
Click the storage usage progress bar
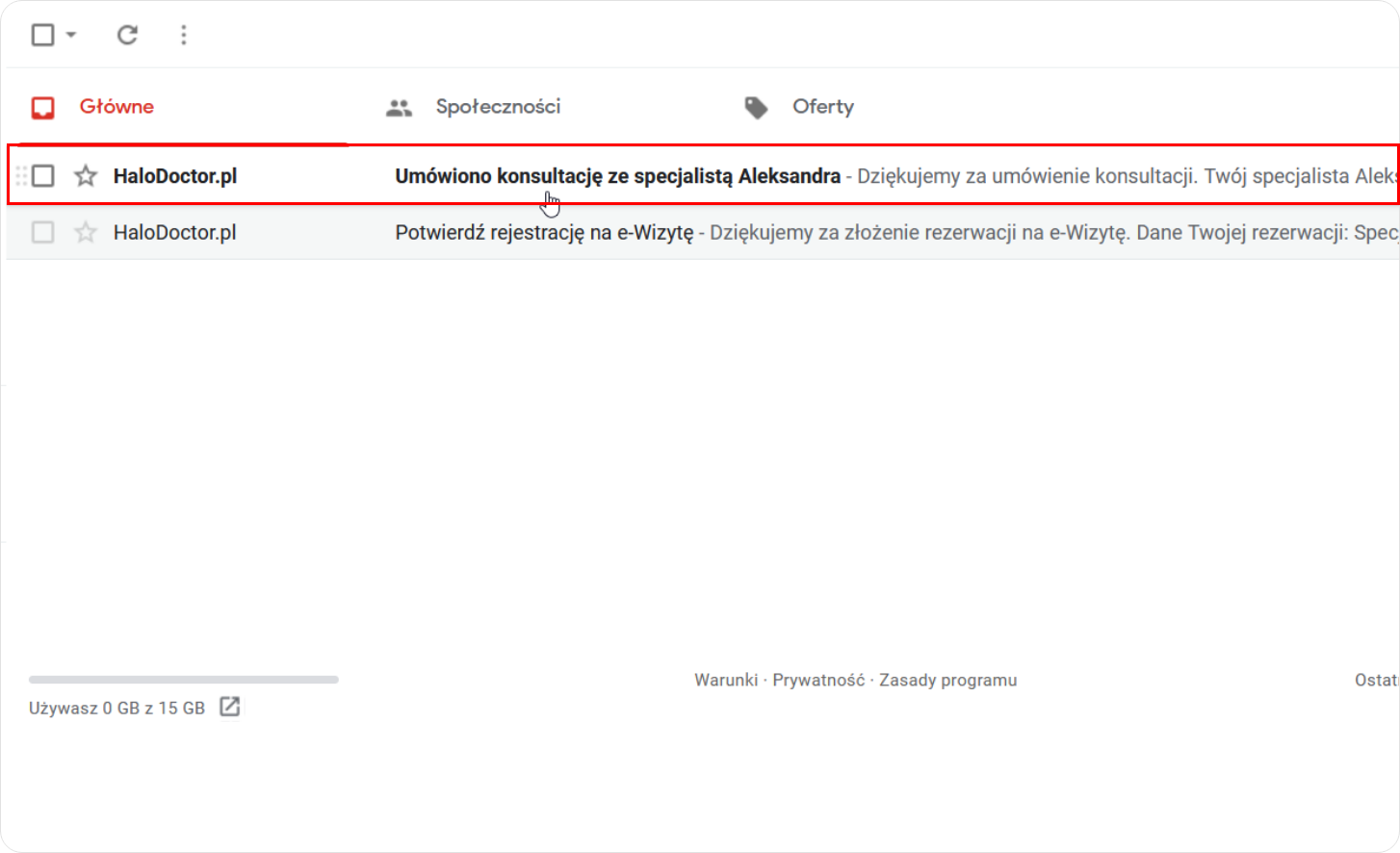[x=184, y=680]
